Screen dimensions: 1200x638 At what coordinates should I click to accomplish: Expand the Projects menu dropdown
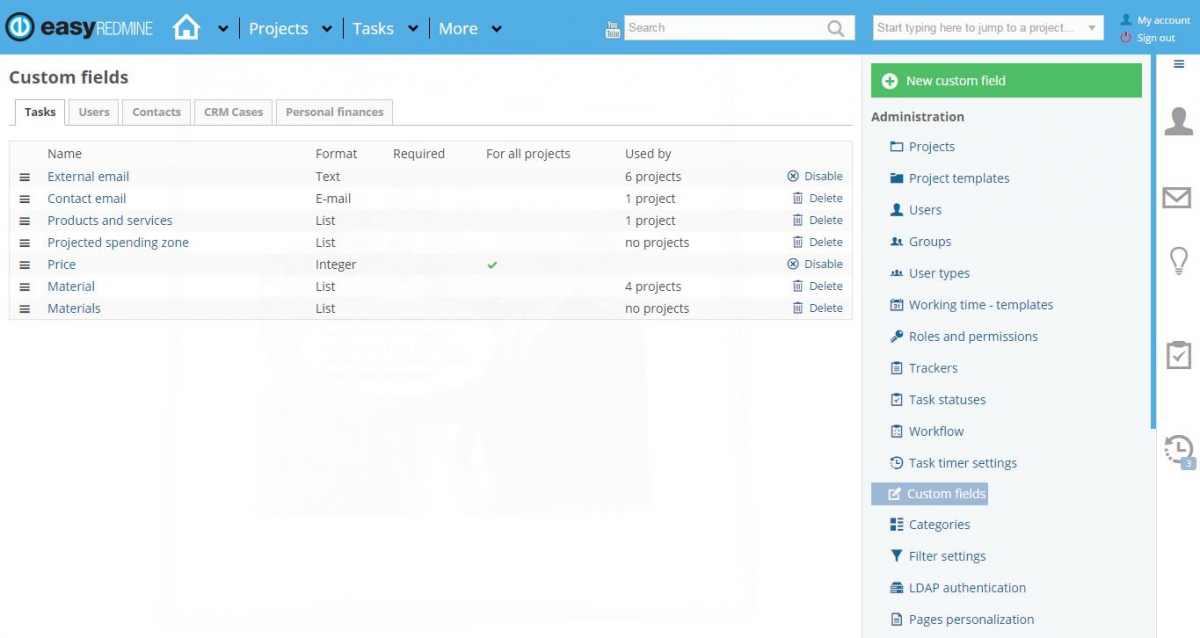coord(325,28)
